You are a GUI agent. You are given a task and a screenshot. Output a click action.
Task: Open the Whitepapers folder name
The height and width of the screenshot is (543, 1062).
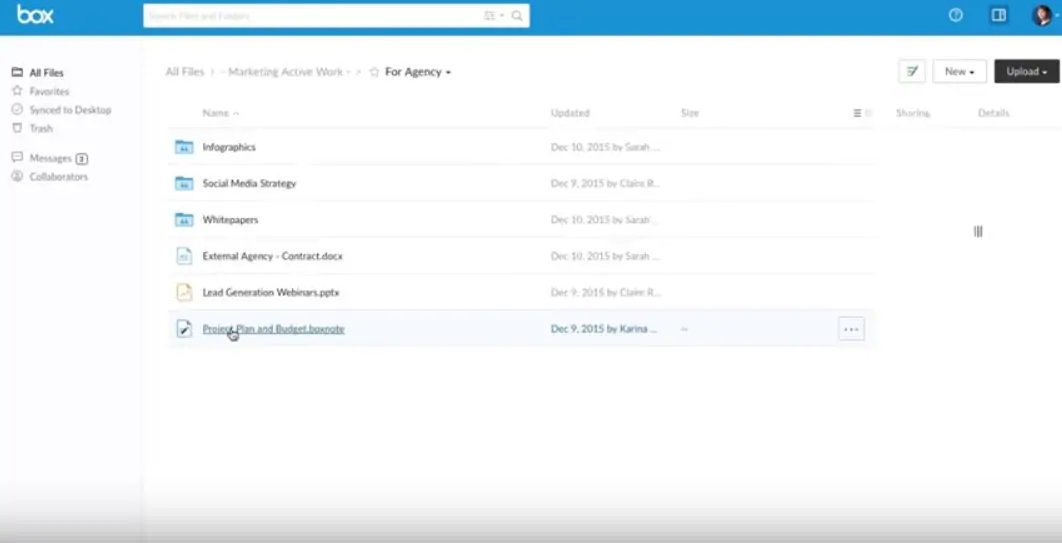230,220
